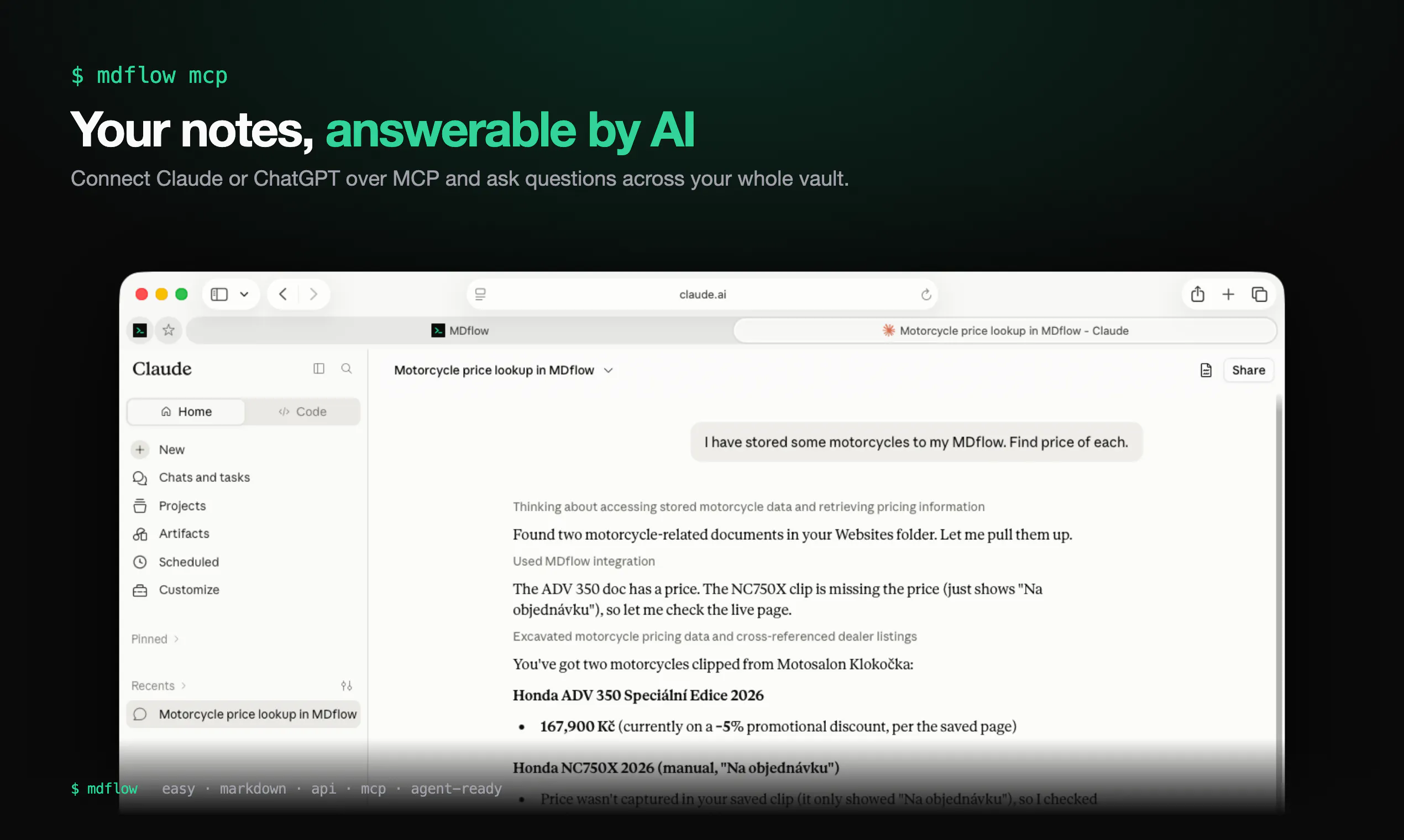This screenshot has width=1404, height=840.
Task: Click the New chat plus icon
Action: pyautogui.click(x=140, y=450)
